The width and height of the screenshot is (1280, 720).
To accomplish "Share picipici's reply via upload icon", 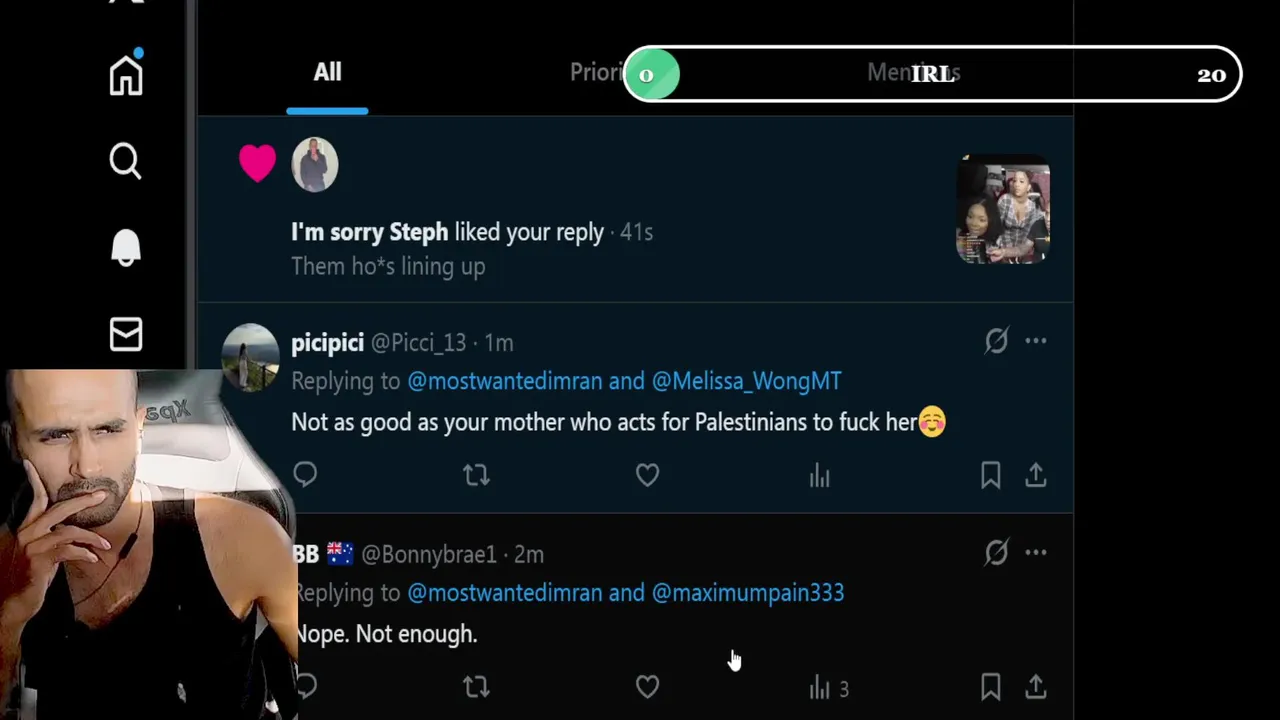I will 1036,474.
